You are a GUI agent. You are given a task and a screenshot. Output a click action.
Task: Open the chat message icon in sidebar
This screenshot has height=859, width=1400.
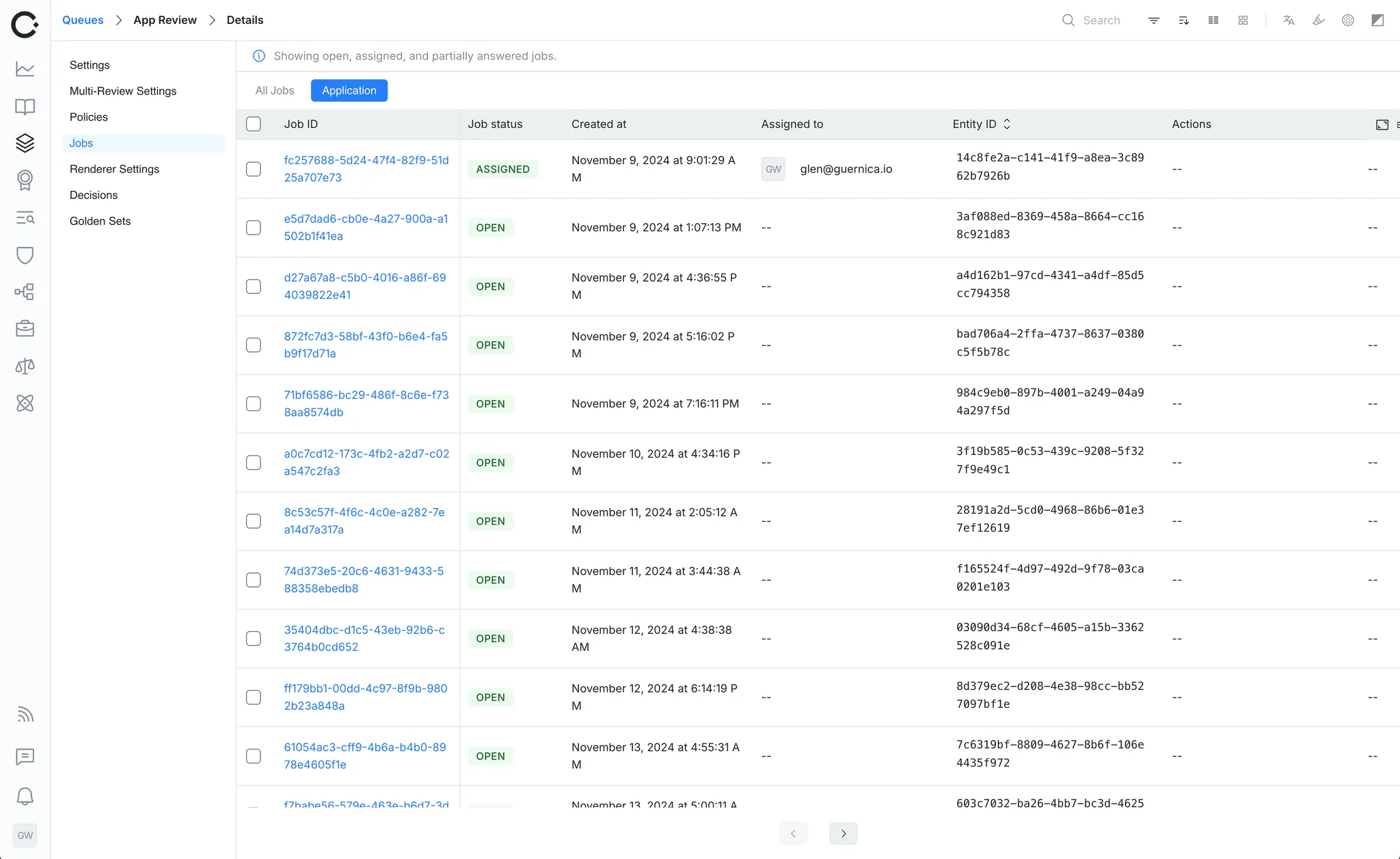click(25, 756)
